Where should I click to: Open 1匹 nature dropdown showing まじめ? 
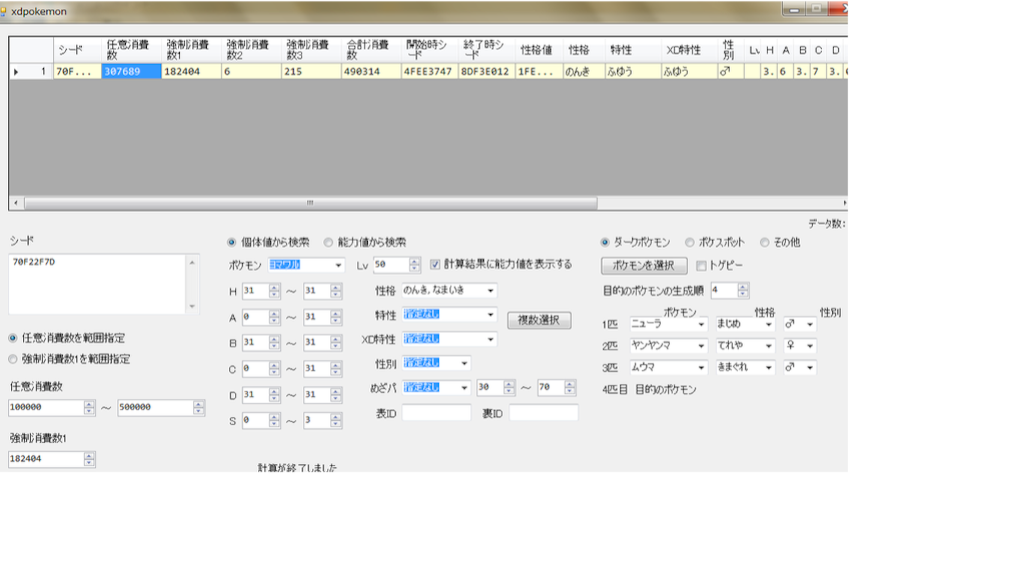pos(769,325)
